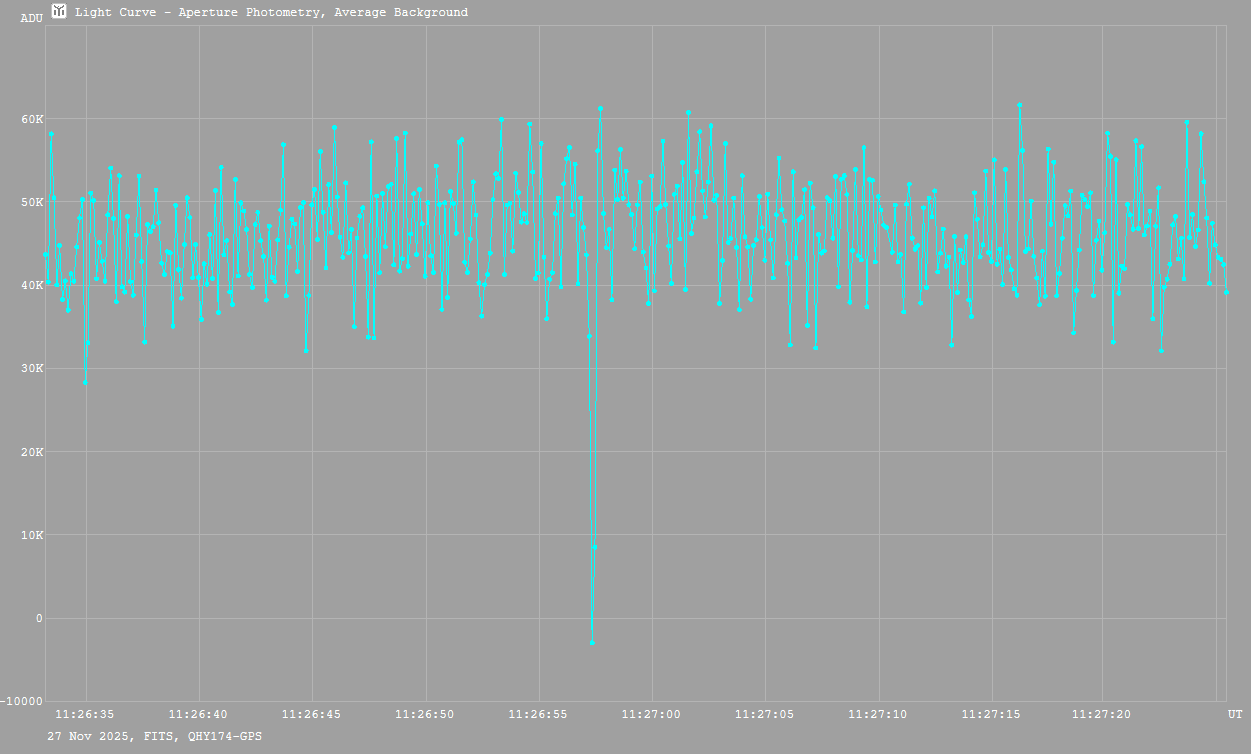1251x754 pixels.
Task: Click the 11:27:00 time axis tick label
Action: pyautogui.click(x=652, y=714)
